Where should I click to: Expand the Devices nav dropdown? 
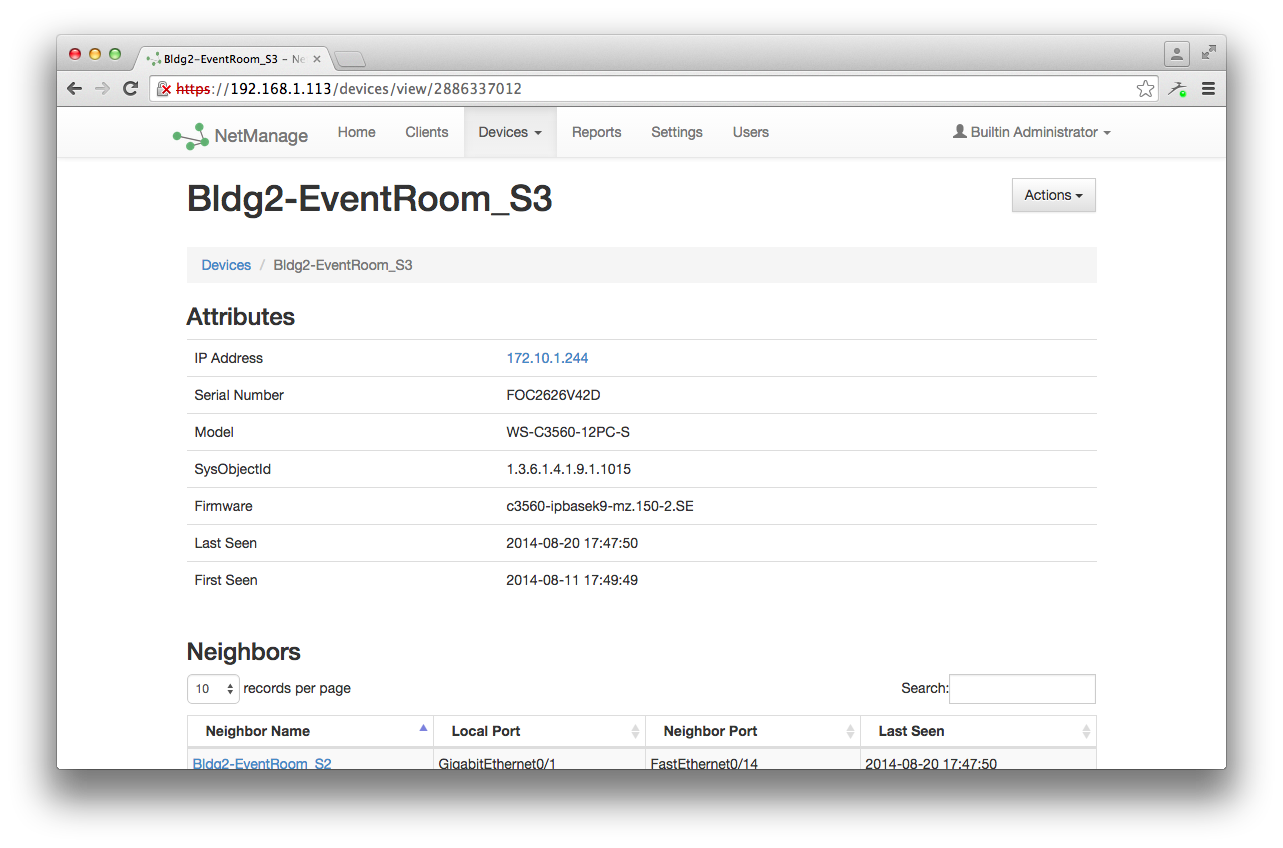[510, 132]
